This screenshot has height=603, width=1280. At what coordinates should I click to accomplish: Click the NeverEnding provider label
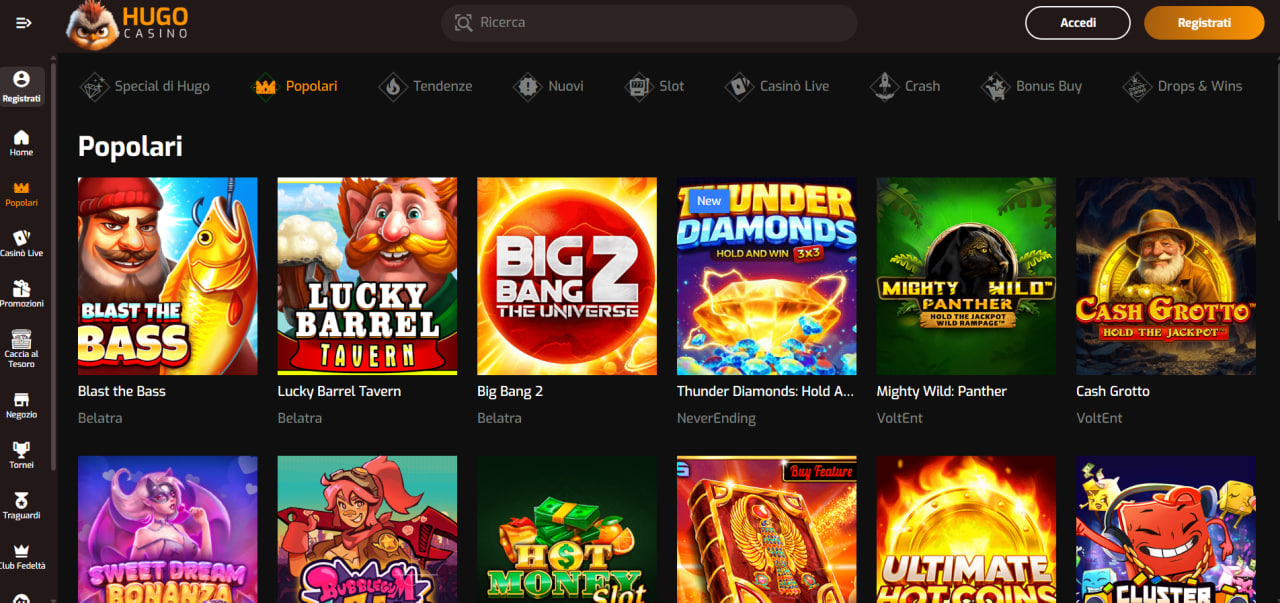coord(716,418)
